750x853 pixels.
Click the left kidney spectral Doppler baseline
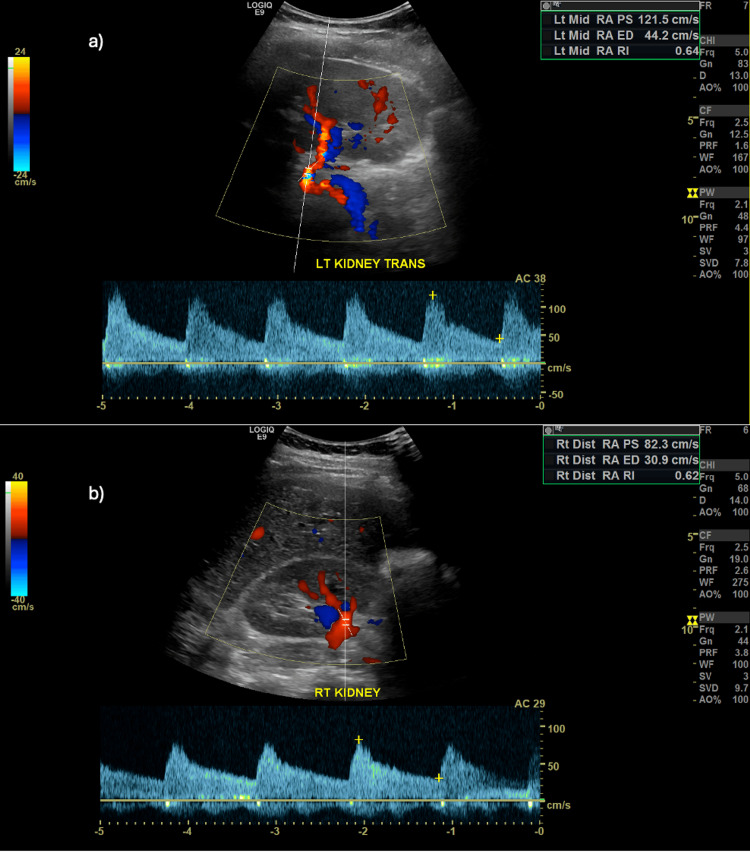(324, 363)
